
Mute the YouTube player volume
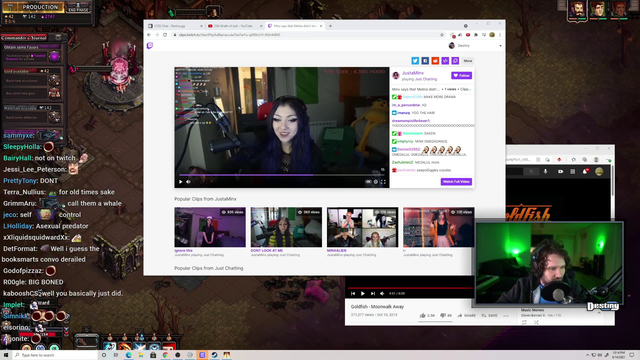click(382, 293)
